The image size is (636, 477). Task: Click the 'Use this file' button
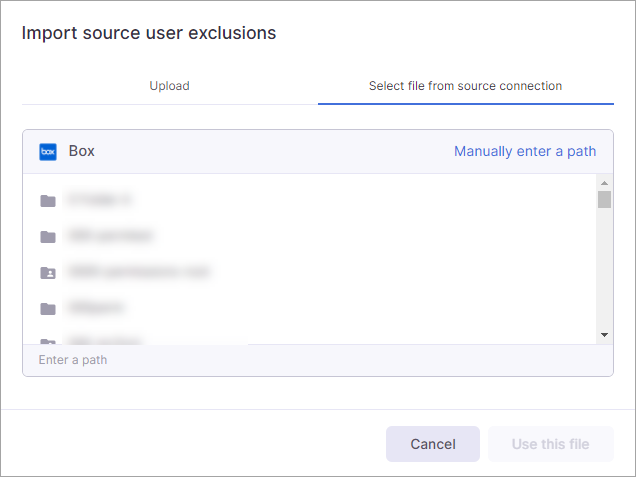click(550, 444)
